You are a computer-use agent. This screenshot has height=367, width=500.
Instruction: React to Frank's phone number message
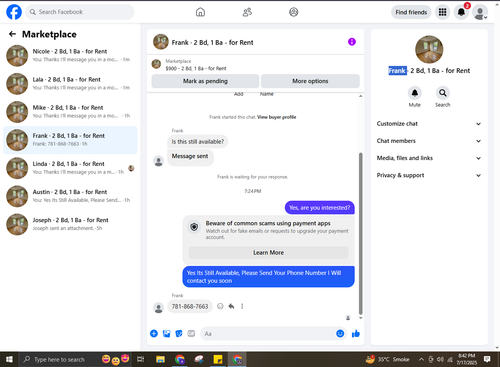[220, 306]
